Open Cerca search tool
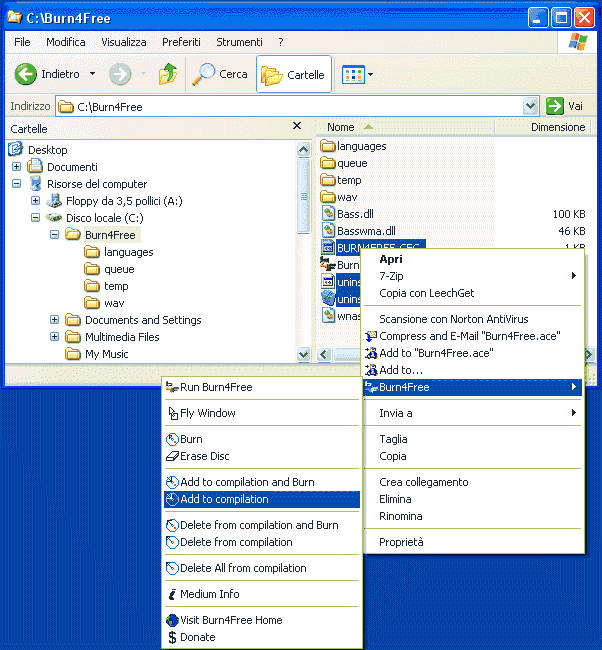602x650 pixels. point(220,74)
